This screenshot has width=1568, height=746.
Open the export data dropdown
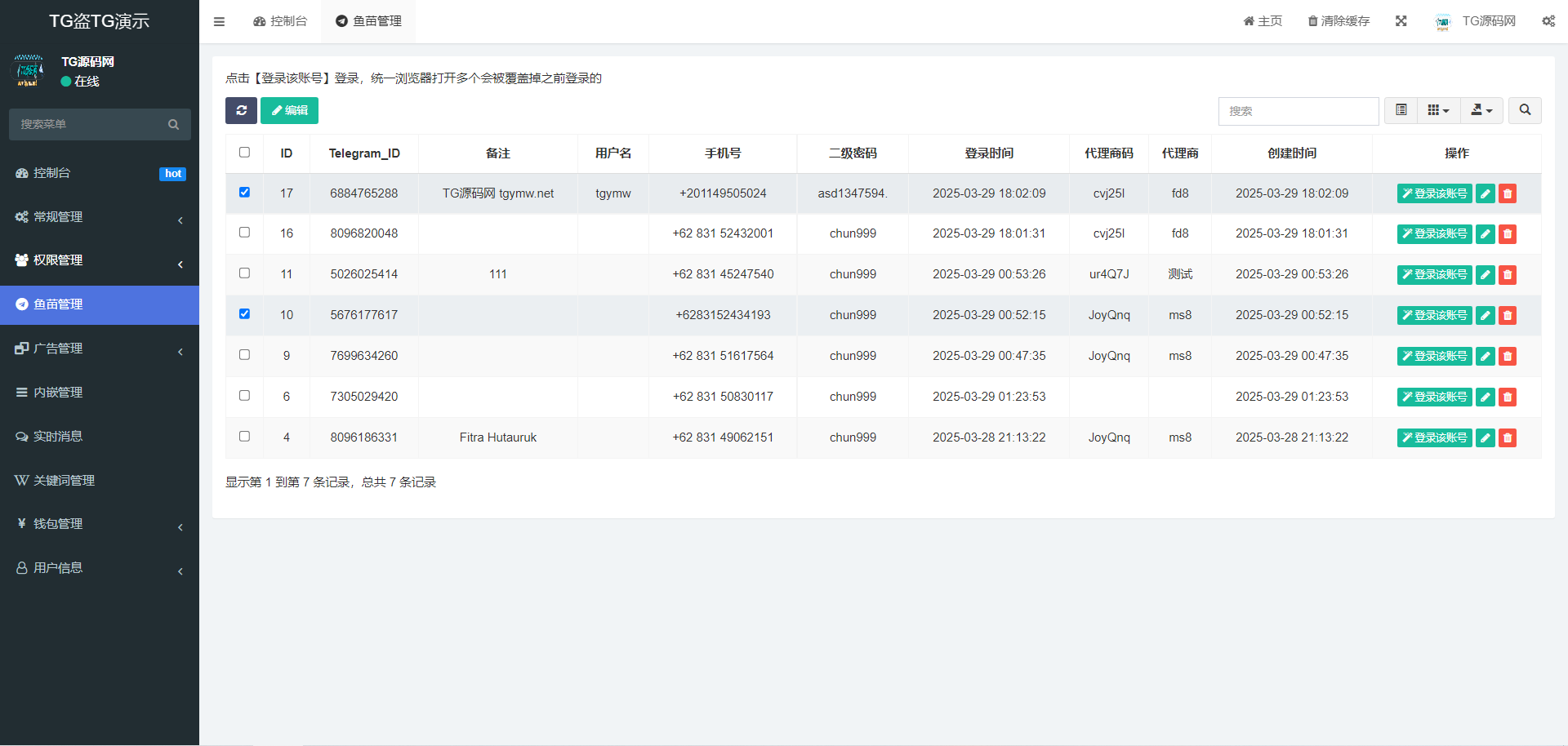1481,110
